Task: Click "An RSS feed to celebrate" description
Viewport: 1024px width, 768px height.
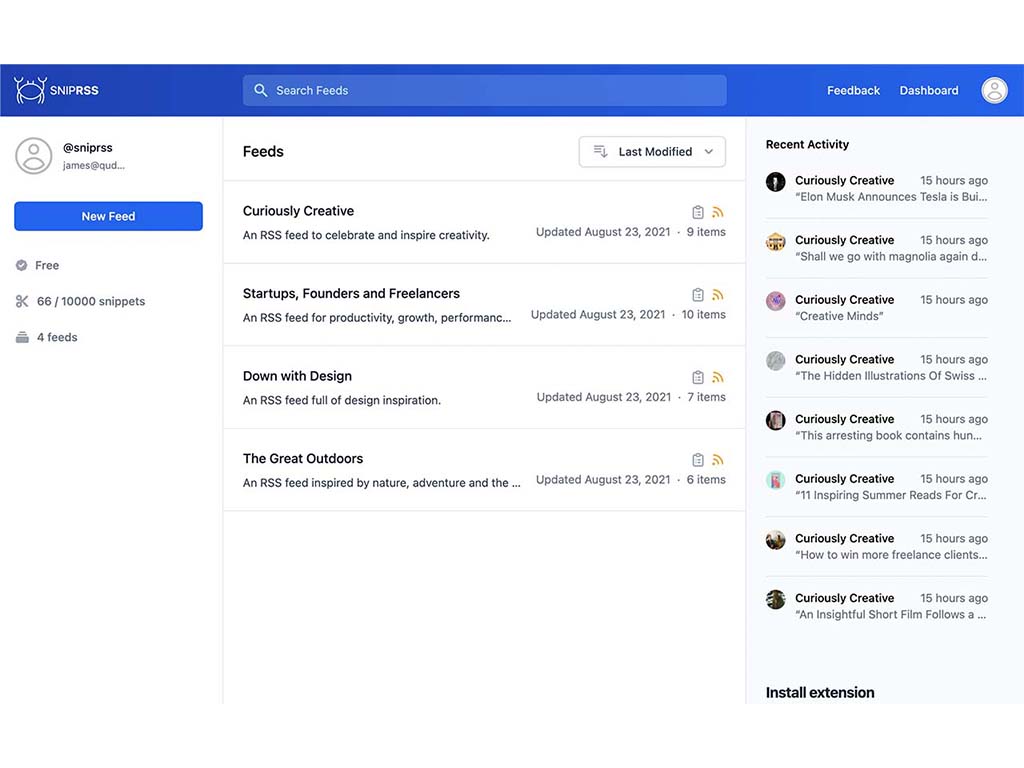Action: click(366, 235)
